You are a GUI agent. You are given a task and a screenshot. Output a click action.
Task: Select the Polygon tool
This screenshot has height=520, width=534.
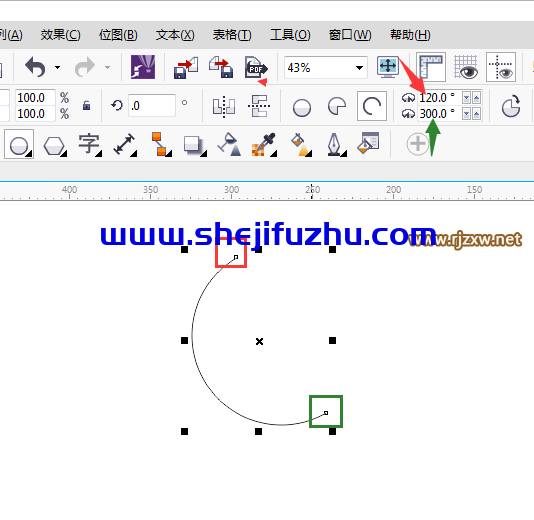click(54, 146)
